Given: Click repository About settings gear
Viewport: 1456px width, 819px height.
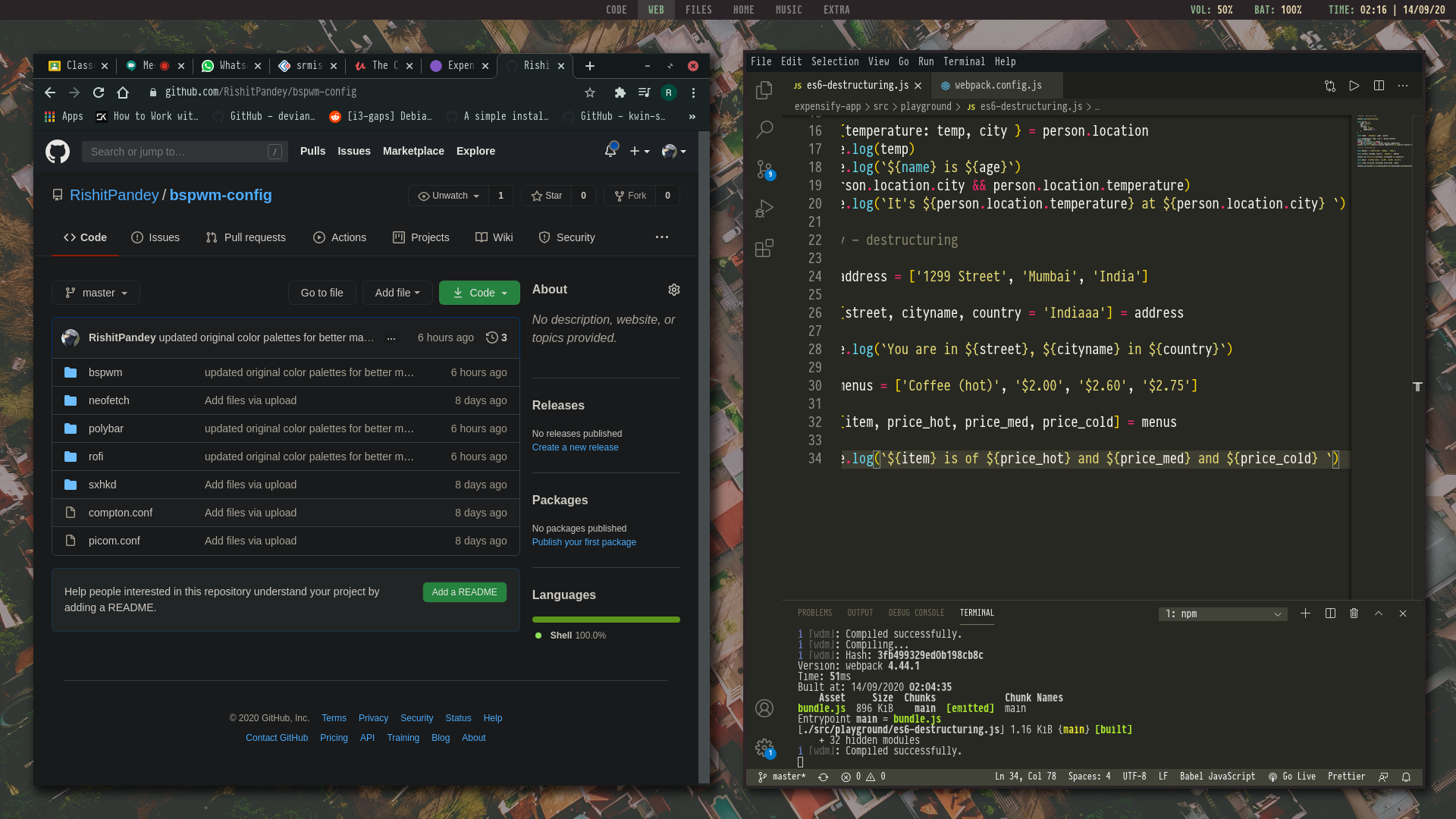Looking at the screenshot, I should (x=673, y=290).
